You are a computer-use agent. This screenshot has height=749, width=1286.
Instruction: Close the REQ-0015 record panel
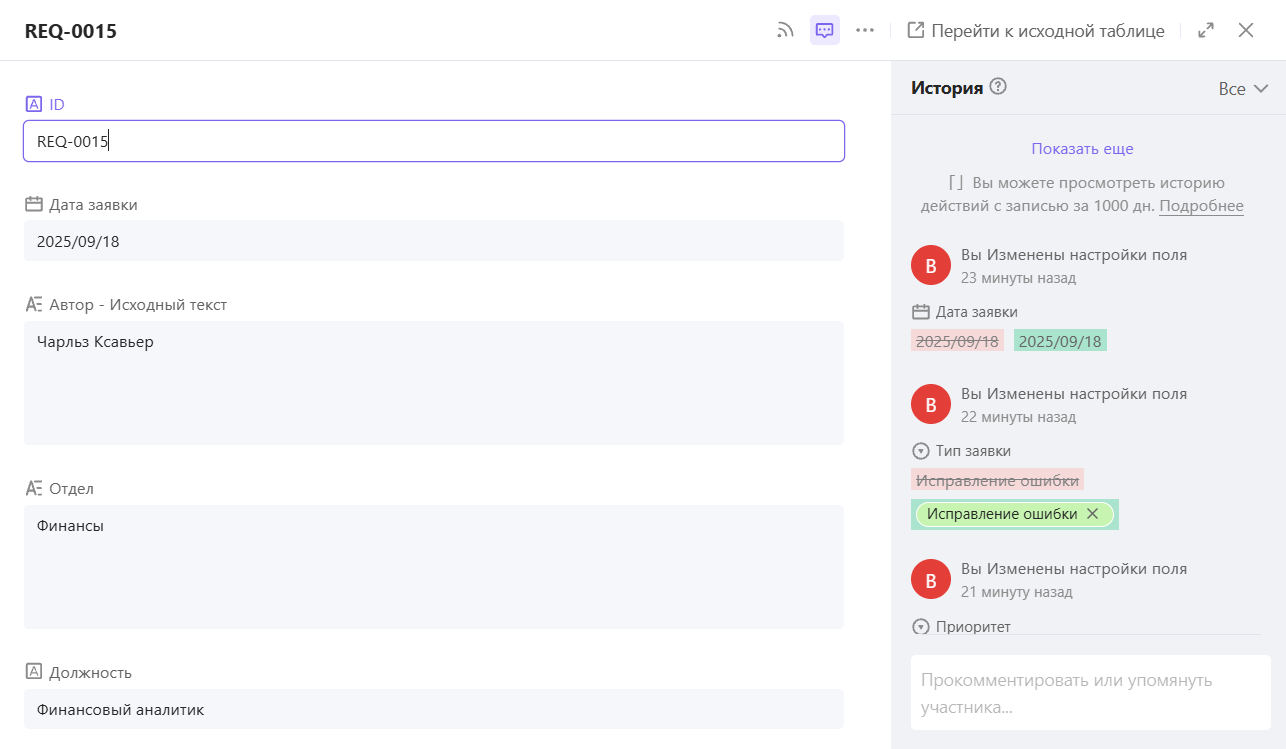1246,30
